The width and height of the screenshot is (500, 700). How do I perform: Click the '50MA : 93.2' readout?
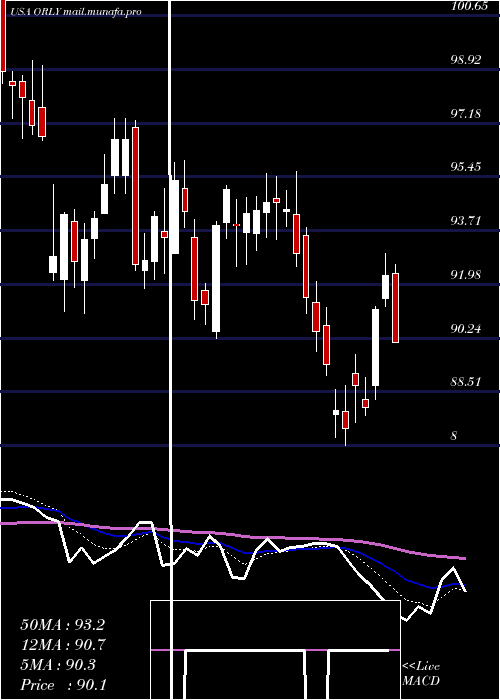[62, 625]
